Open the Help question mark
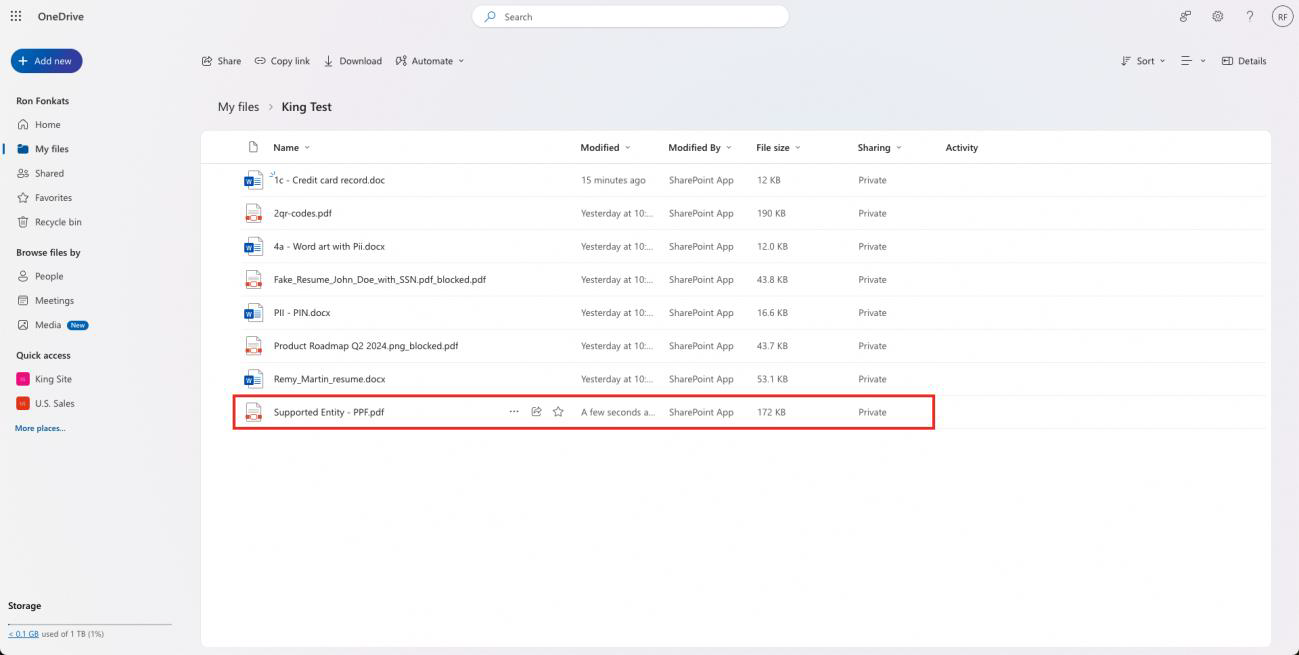The image size is (1299, 655). pos(1250,16)
